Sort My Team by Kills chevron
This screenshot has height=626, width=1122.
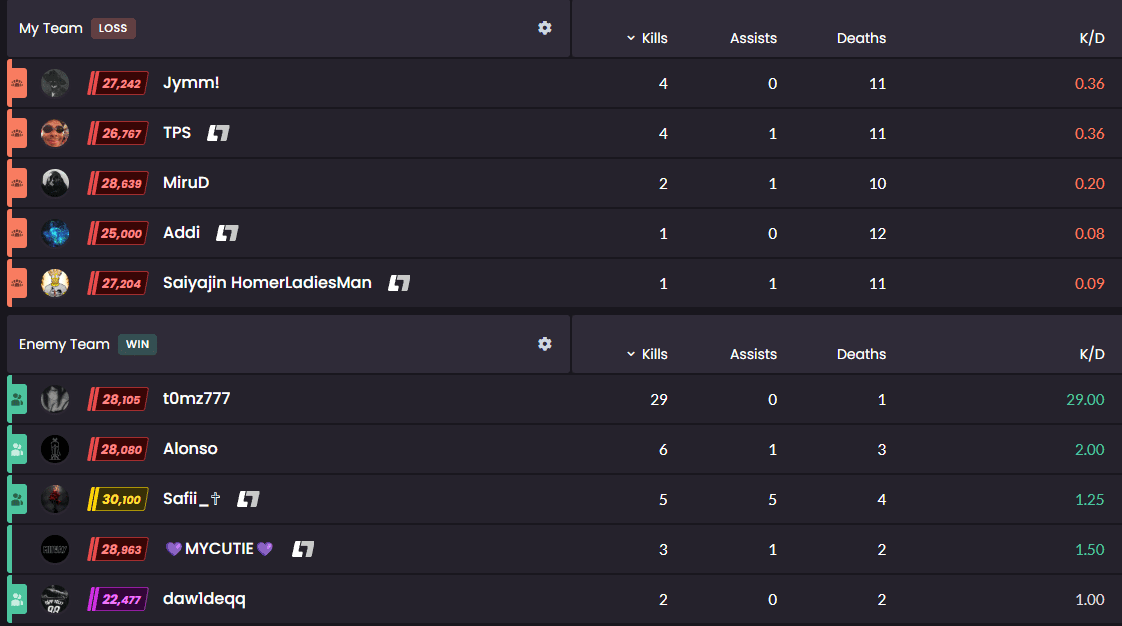point(630,38)
